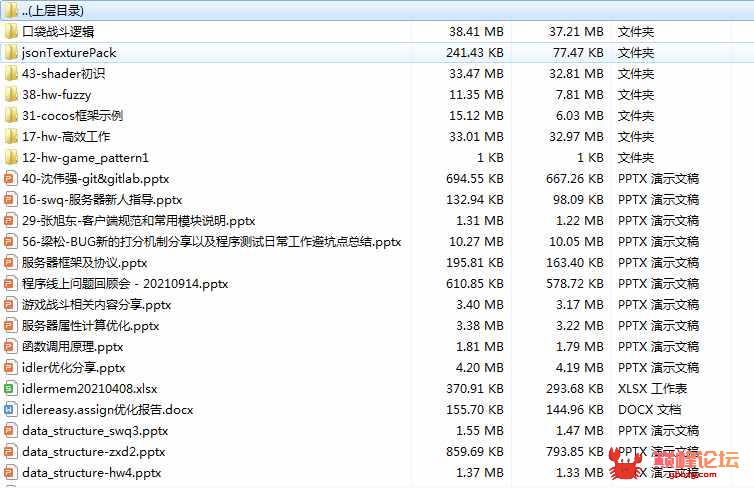This screenshot has height=488, width=754.
Task: Click the parent directory folder icon
Action: click(x=11, y=11)
